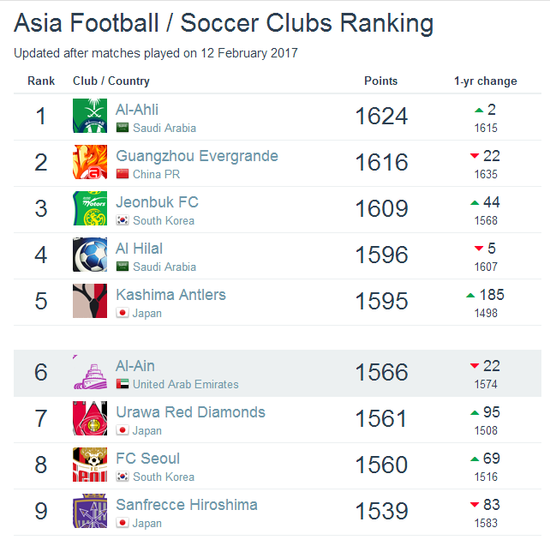Click the Guangzhou Evergrande club crest
Viewport: 550px width, 540px height.
pyautogui.click(x=90, y=162)
